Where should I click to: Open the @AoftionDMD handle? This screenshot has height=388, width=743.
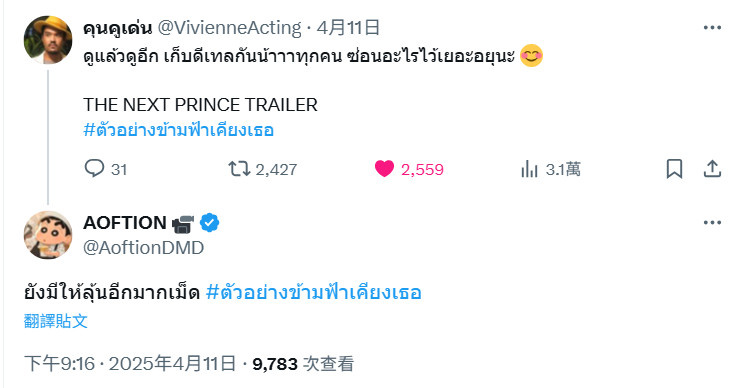(x=144, y=247)
